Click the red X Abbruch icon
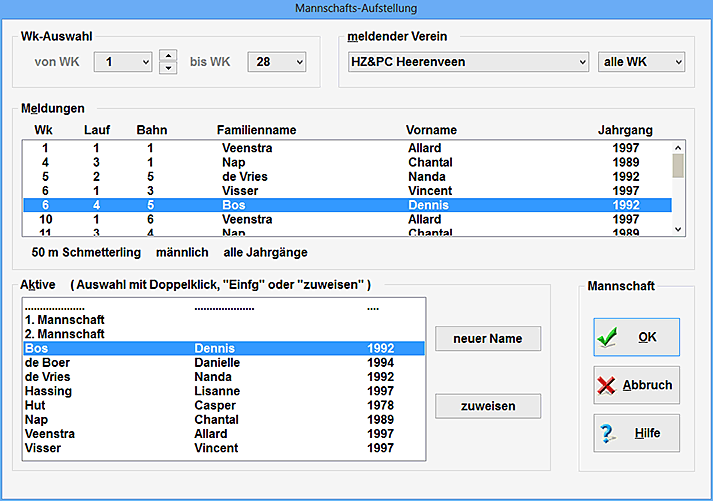 pyautogui.click(x=607, y=386)
